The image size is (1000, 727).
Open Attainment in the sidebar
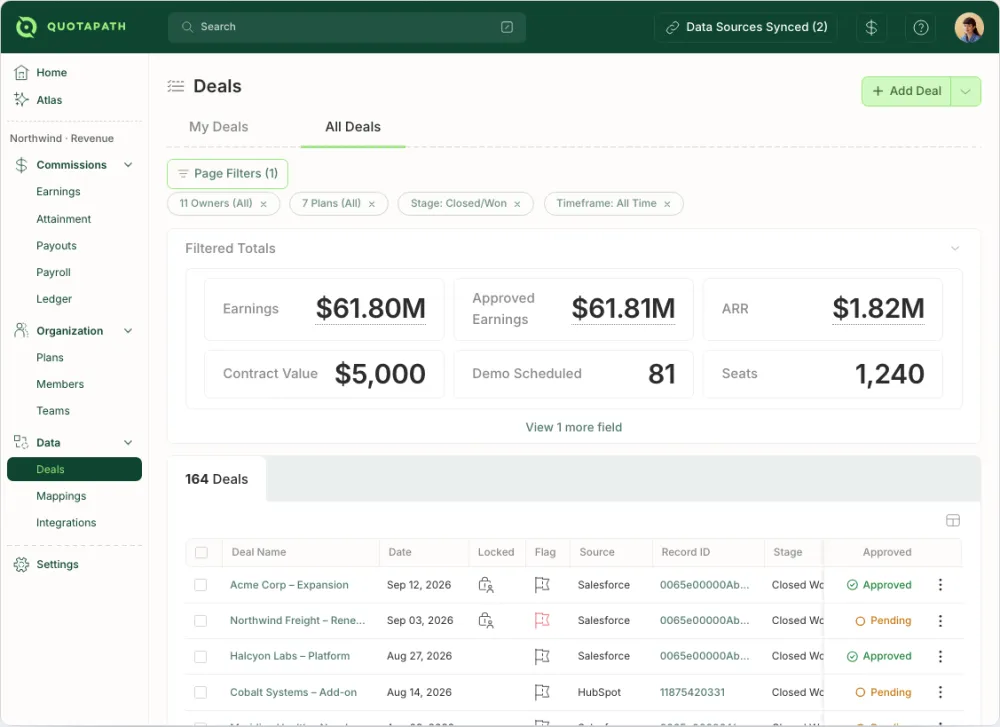pos(64,219)
